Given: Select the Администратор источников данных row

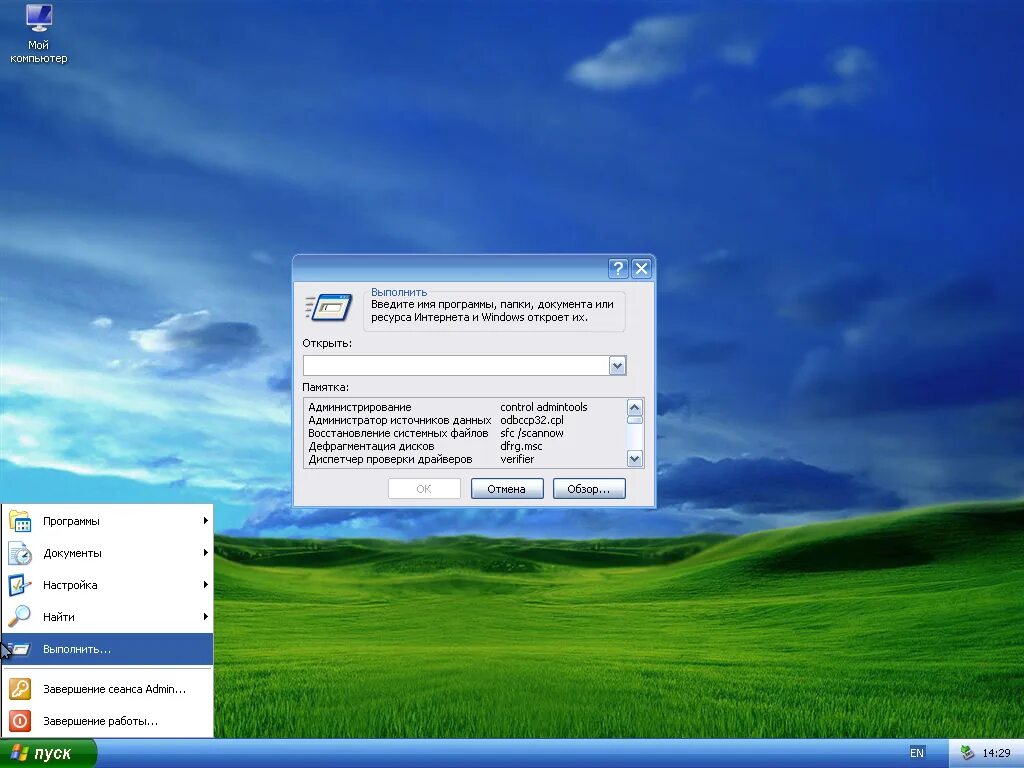Looking at the screenshot, I should pyautogui.click(x=465, y=421).
